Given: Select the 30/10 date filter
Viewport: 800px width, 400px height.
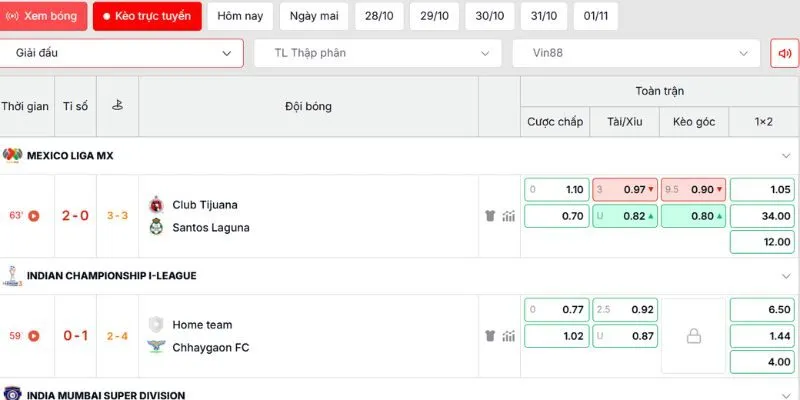Looking at the screenshot, I should (490, 16).
